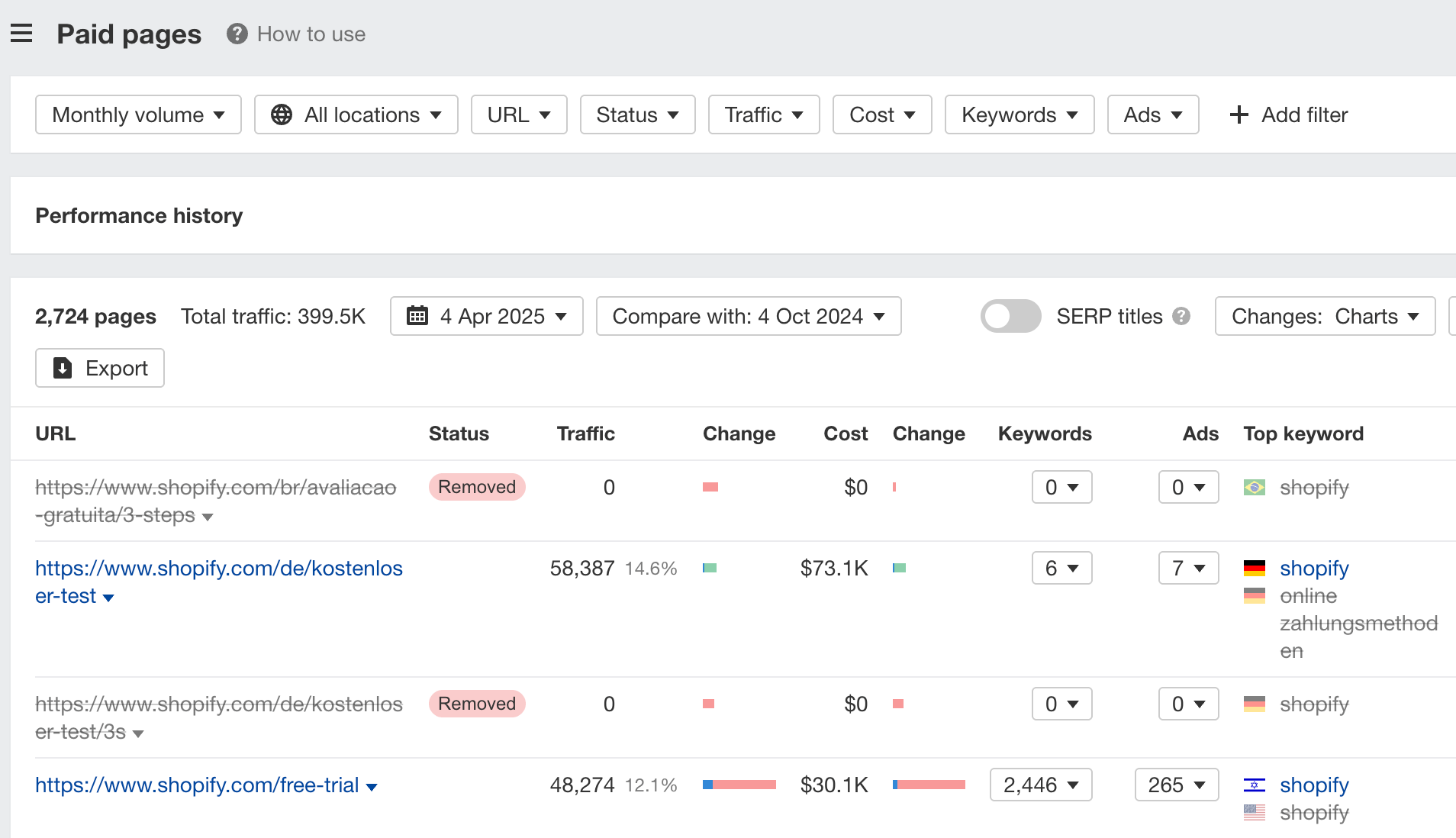1456x838 pixels.
Task: Open the Compare with 4 Oct 2024 dropdown
Action: (x=748, y=315)
